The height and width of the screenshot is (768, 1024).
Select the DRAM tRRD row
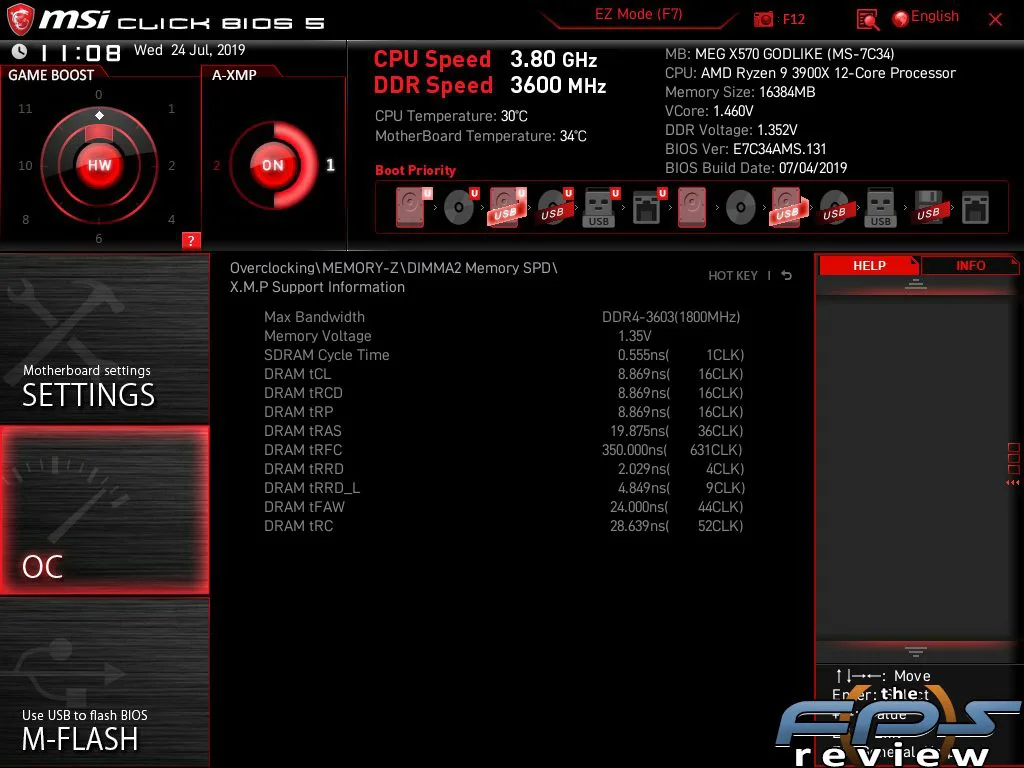[503, 468]
